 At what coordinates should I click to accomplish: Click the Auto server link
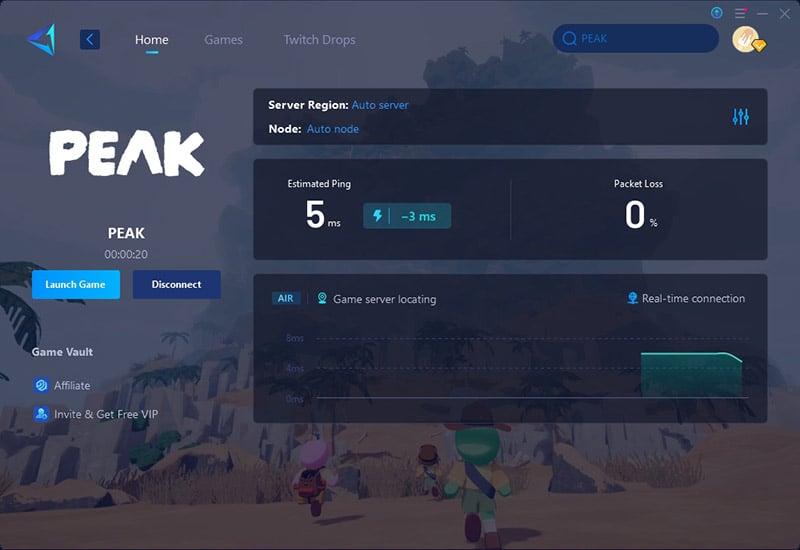[380, 105]
